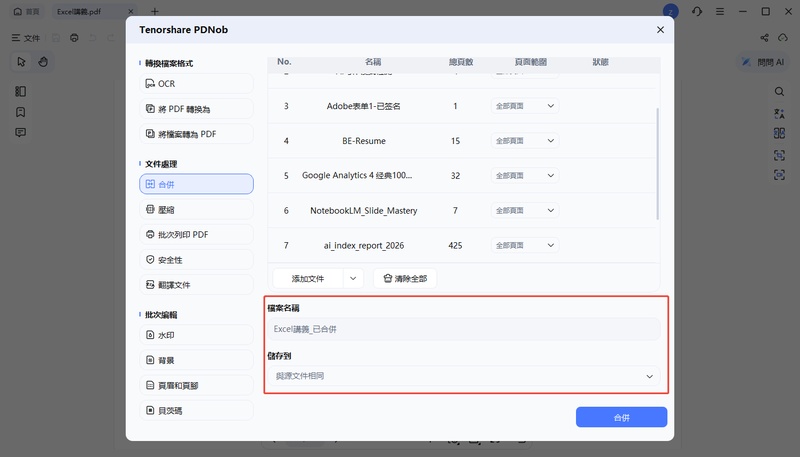Click the 頁面範圍 column header
The image size is (800, 457).
pyautogui.click(x=531, y=62)
